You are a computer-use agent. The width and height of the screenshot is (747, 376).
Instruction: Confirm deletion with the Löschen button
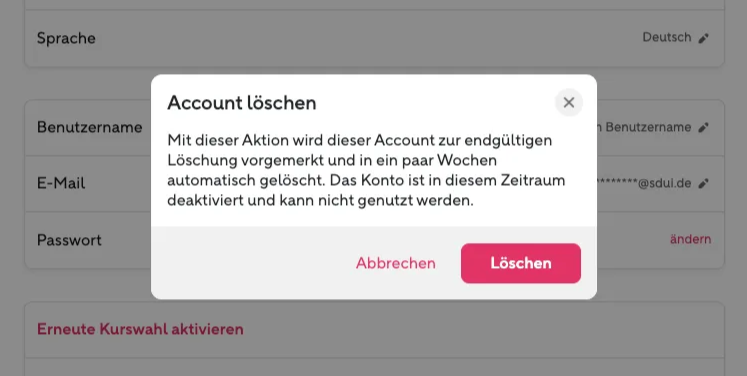click(x=521, y=264)
